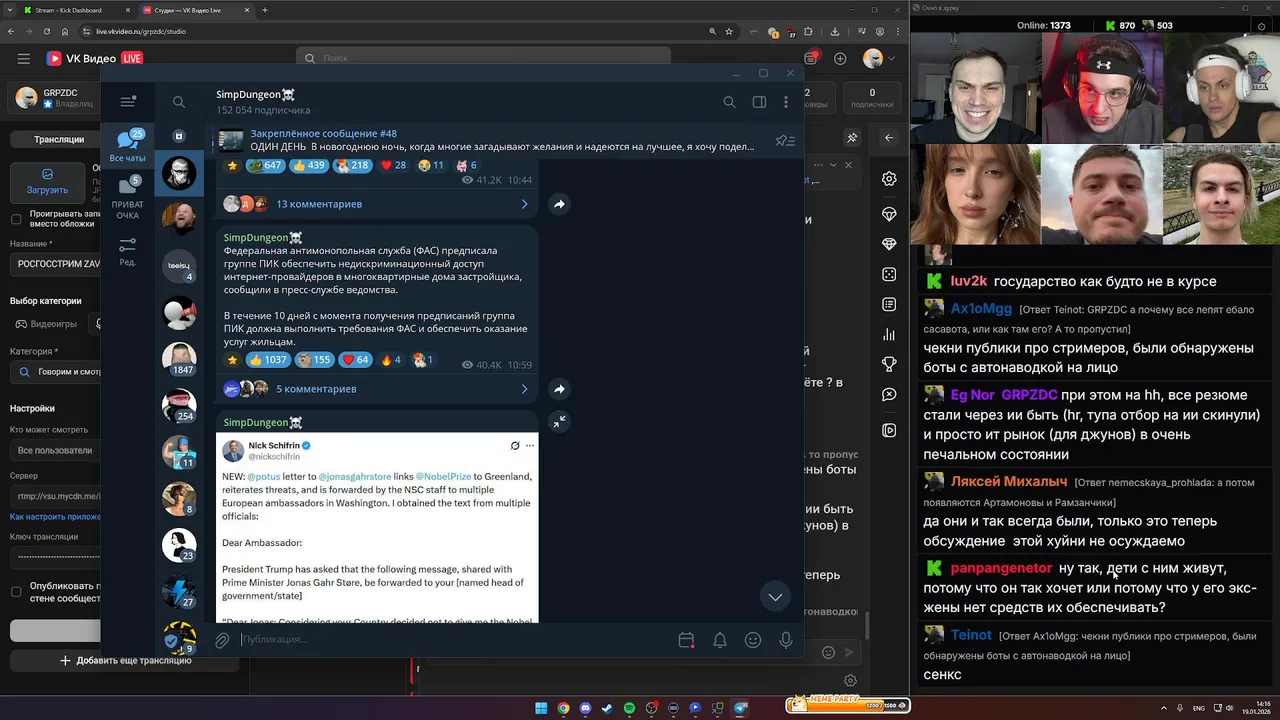Open Windows Start menu
Screen dimensions: 1280x720
click(x=541, y=708)
